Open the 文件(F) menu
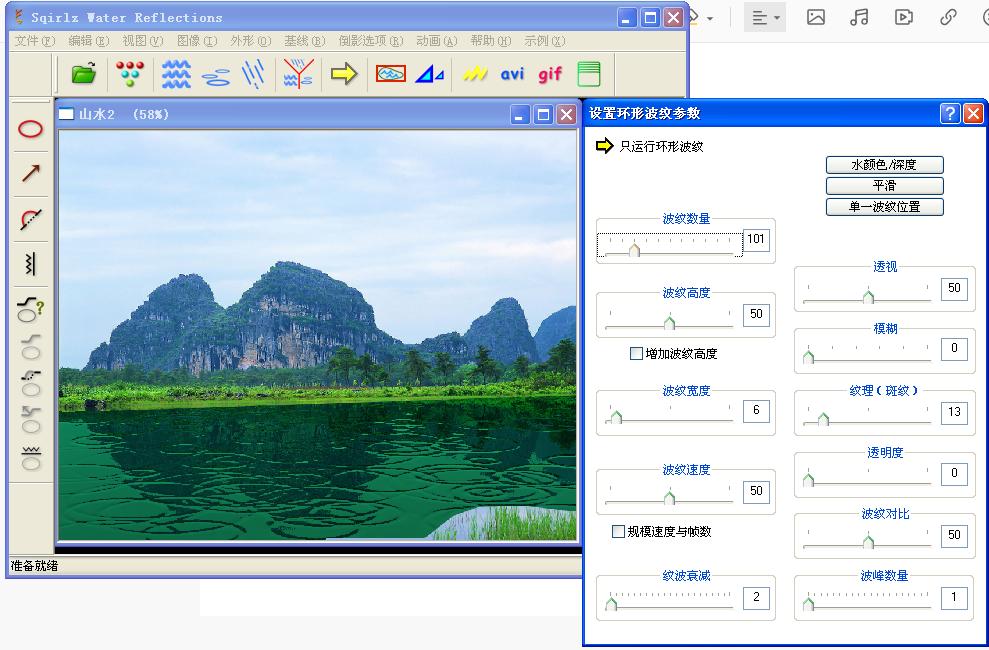The image size is (989, 650). tap(34, 41)
